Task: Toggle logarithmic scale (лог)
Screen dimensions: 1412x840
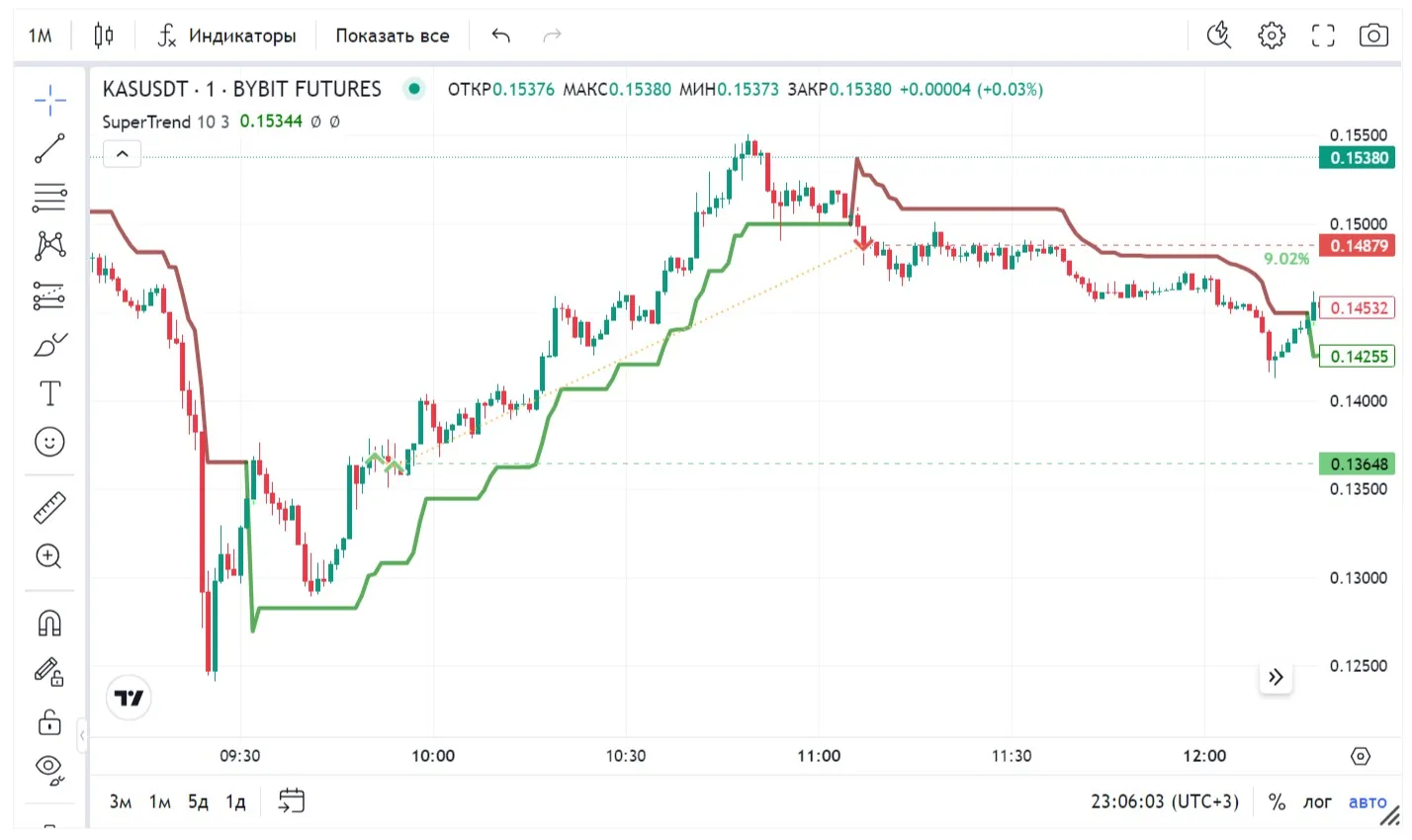Action: point(1317,801)
